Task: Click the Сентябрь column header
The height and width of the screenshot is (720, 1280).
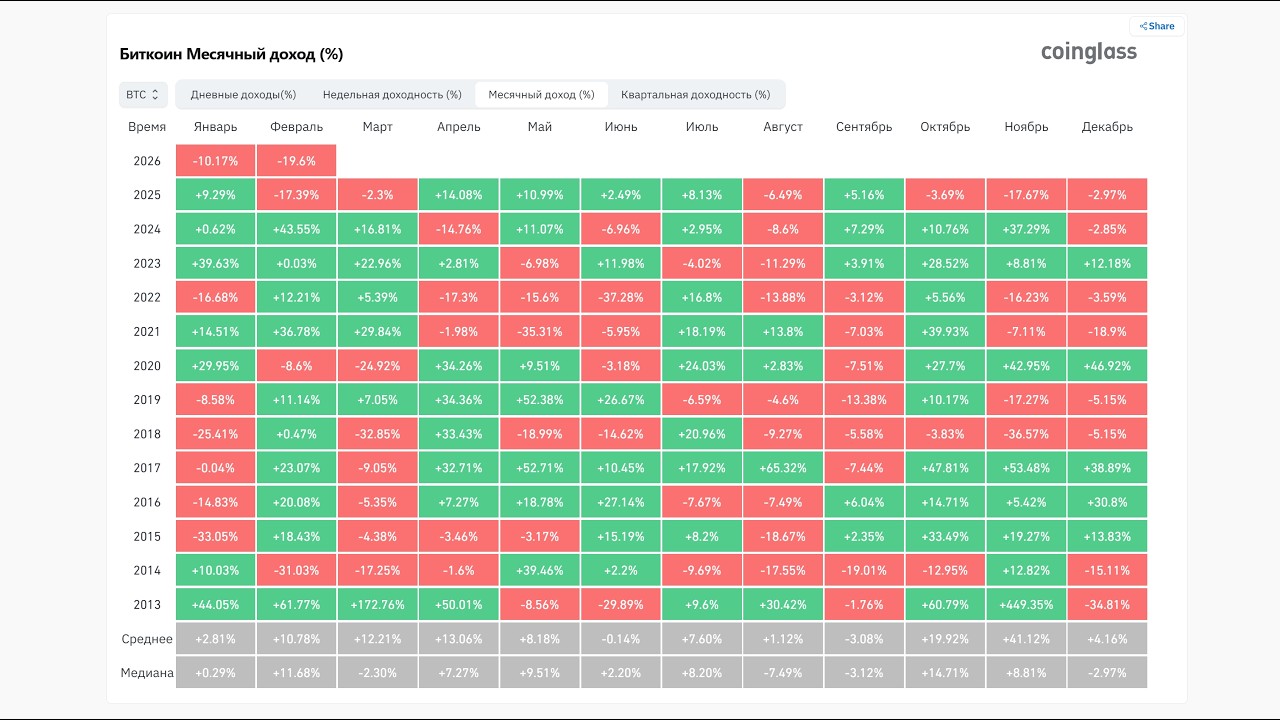Action: pyautogui.click(x=864, y=127)
